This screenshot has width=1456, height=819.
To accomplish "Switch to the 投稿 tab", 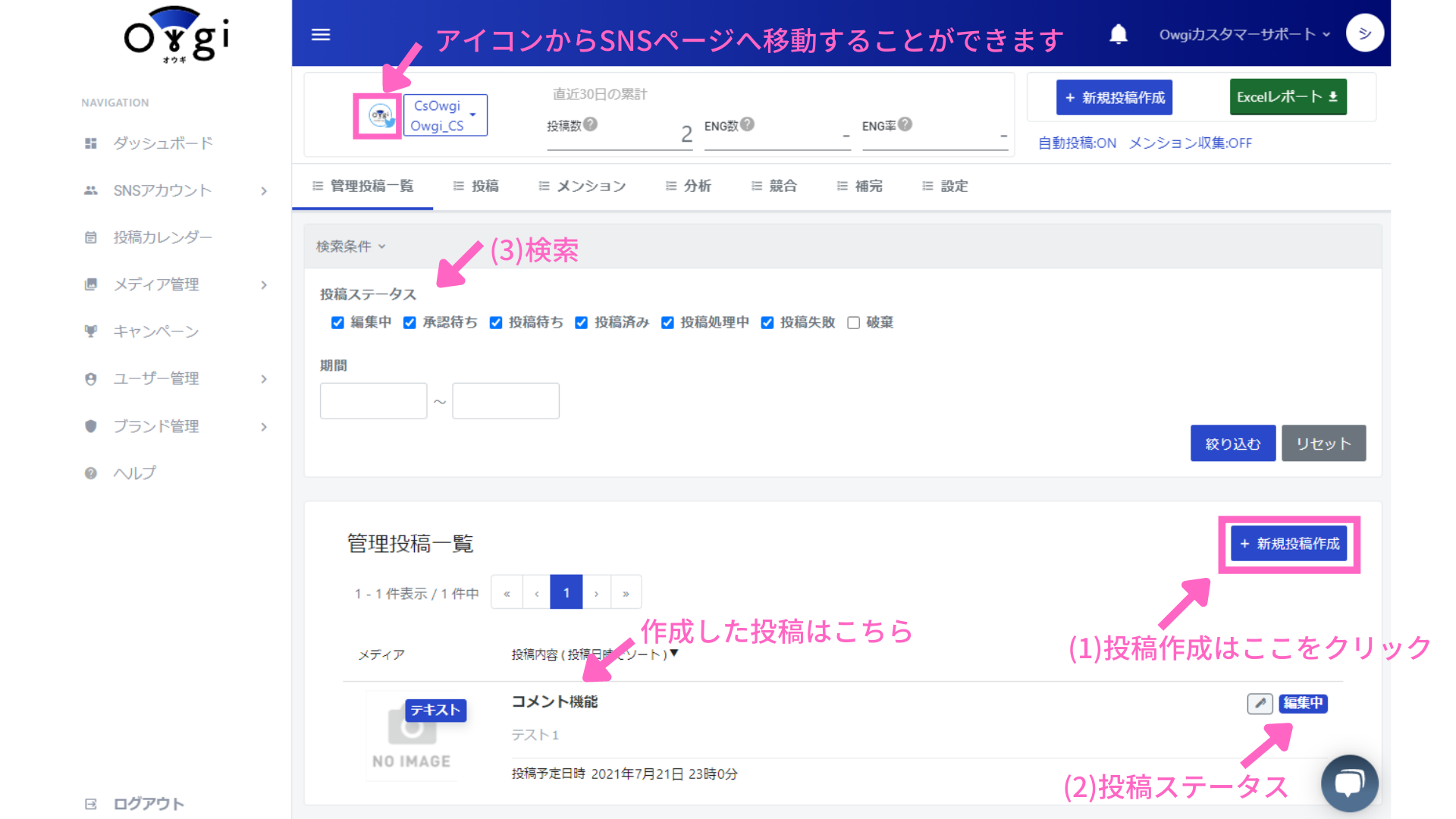I will pos(476,187).
